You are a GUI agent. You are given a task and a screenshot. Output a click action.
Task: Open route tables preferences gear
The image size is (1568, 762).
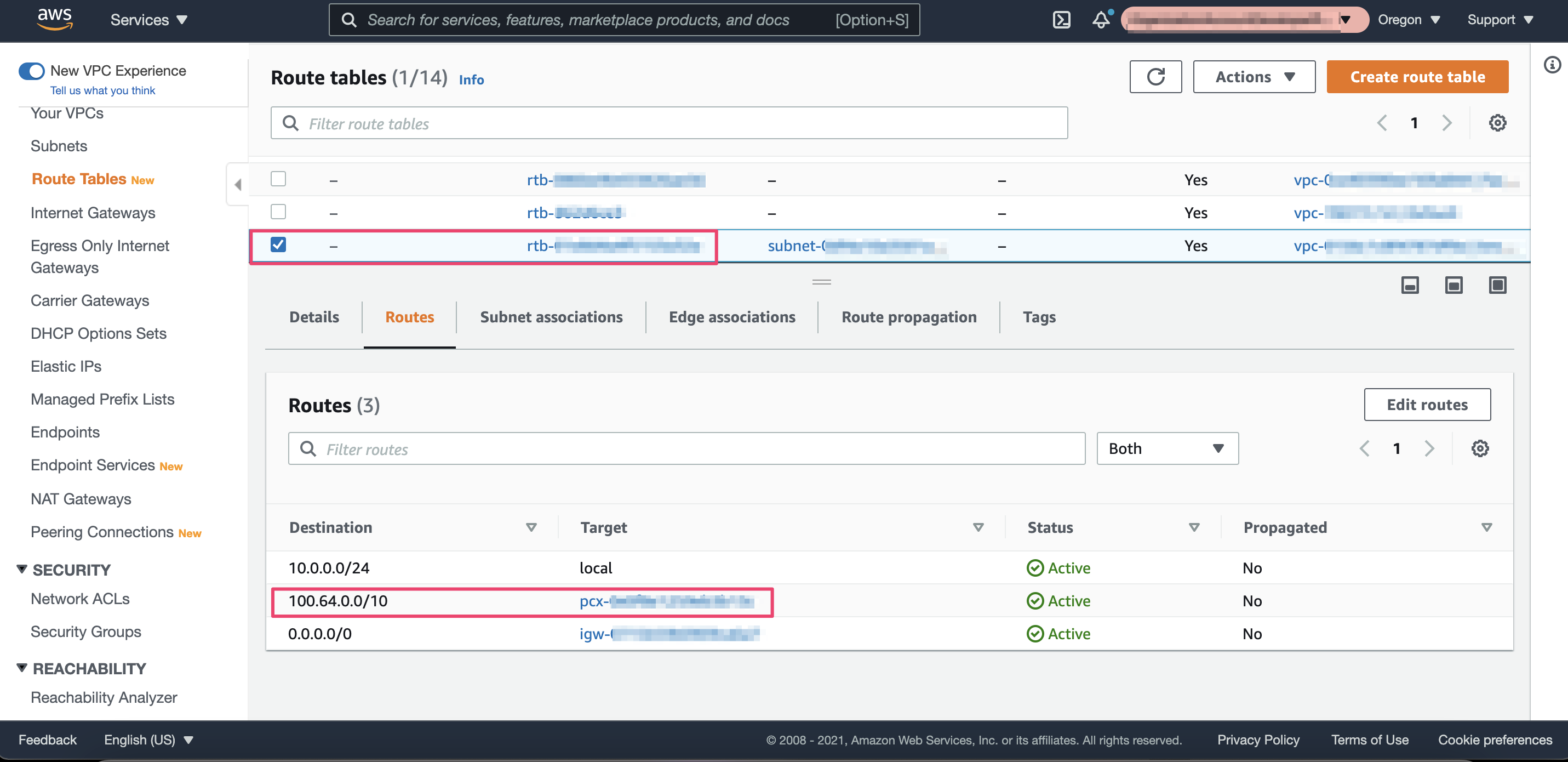pos(1497,123)
